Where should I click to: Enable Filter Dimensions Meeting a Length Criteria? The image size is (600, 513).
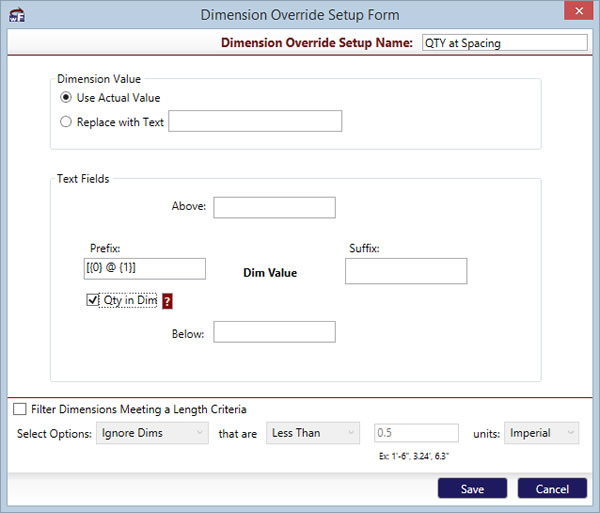coord(20,409)
